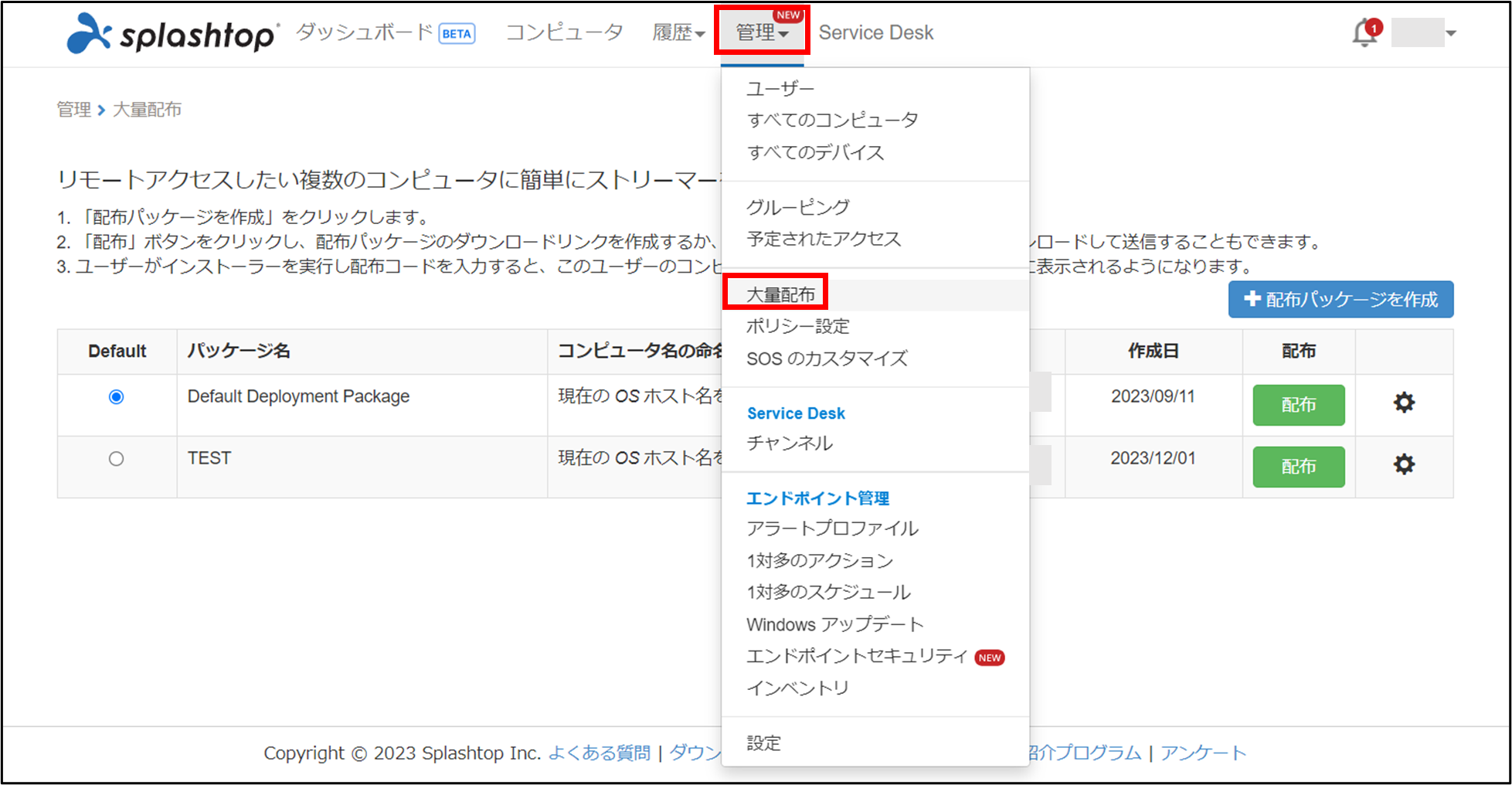
Task: Open 1対多のスケジュール
Action: pos(828,592)
